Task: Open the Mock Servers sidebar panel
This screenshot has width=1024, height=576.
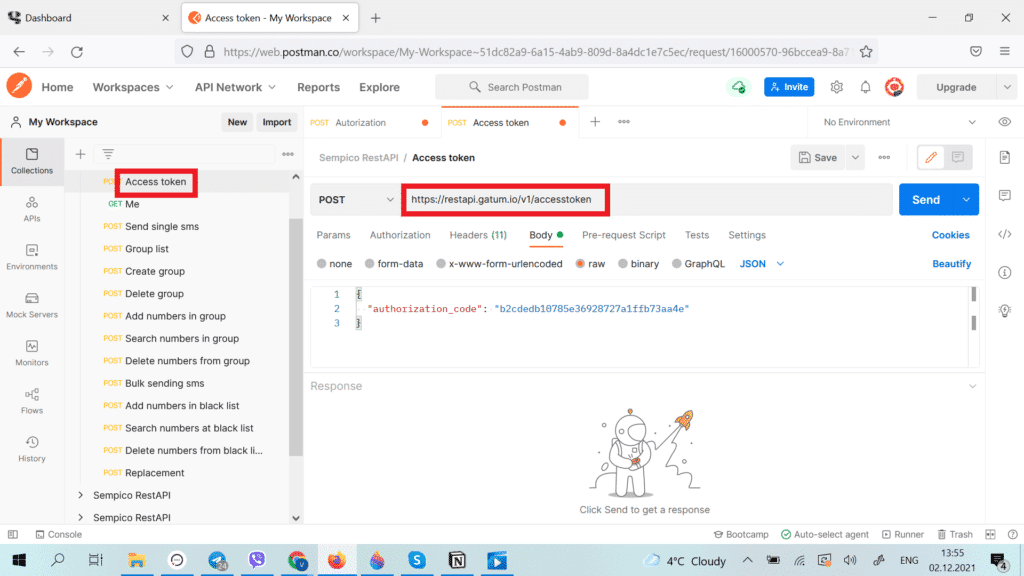Action: pyautogui.click(x=31, y=305)
